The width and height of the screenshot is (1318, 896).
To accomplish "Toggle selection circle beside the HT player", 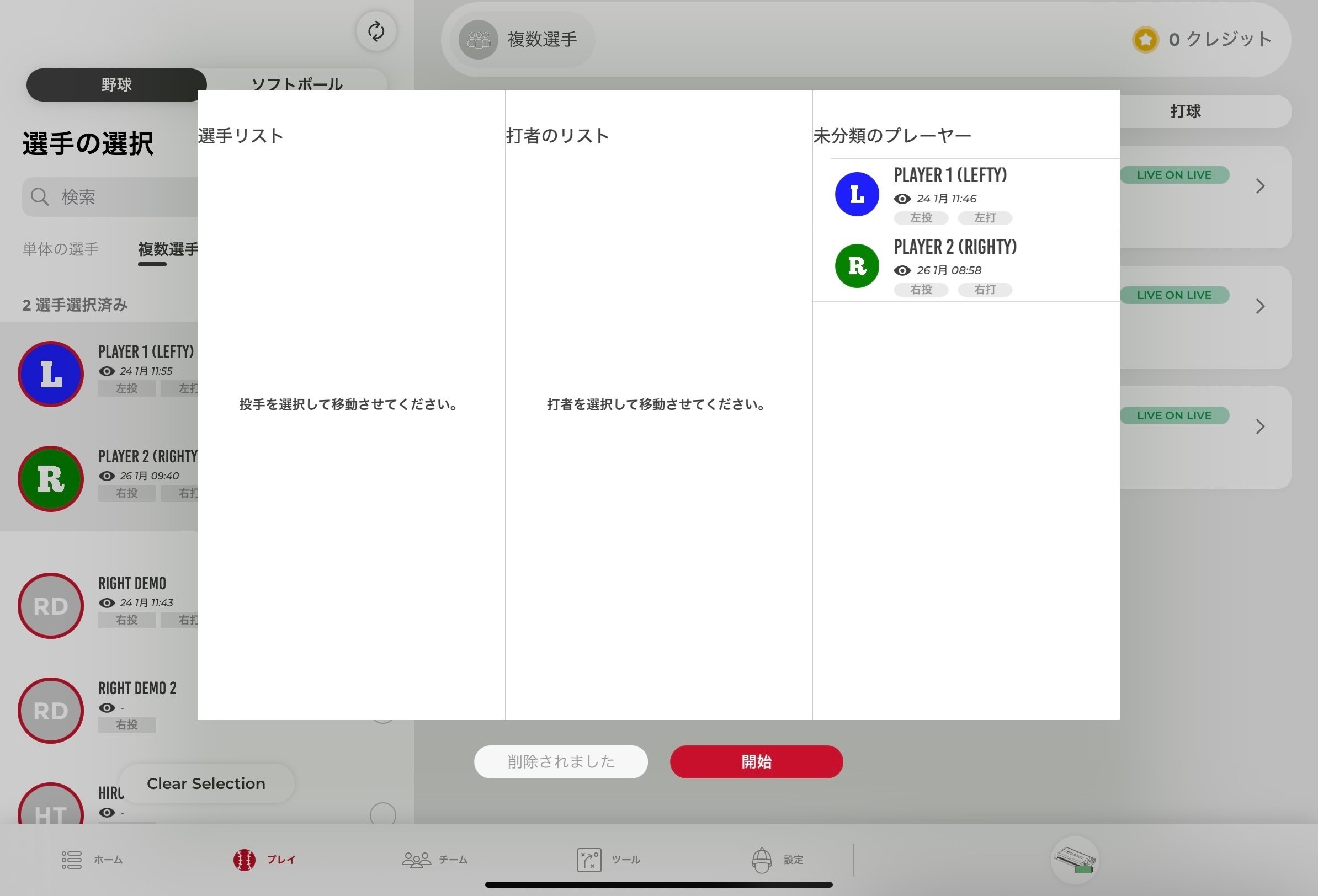I will tap(383, 814).
